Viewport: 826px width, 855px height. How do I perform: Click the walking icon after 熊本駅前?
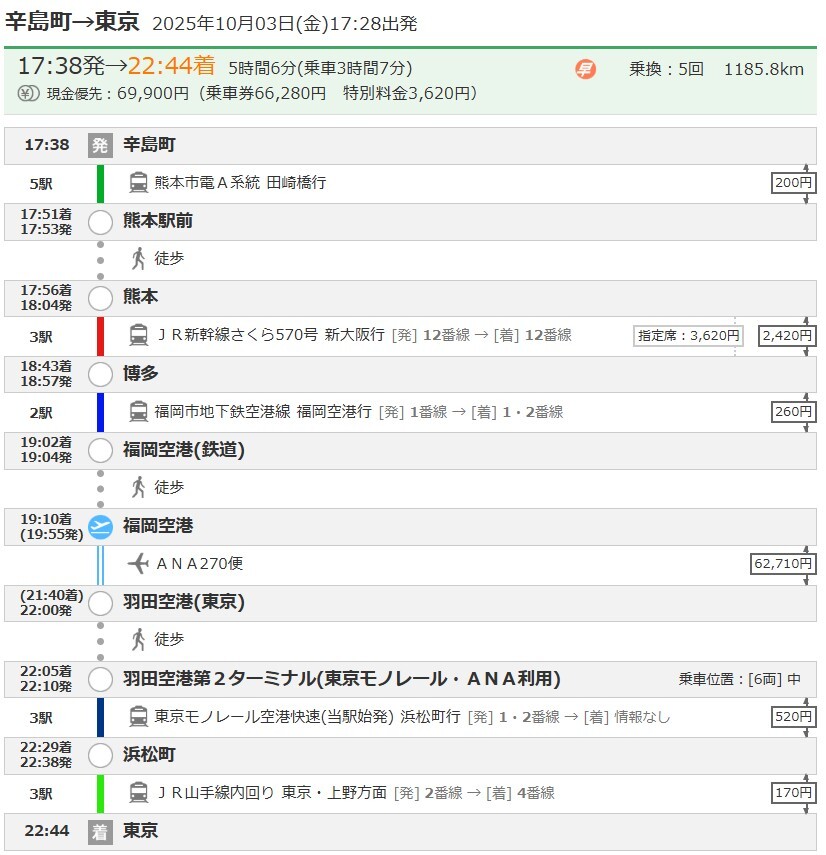(138, 258)
